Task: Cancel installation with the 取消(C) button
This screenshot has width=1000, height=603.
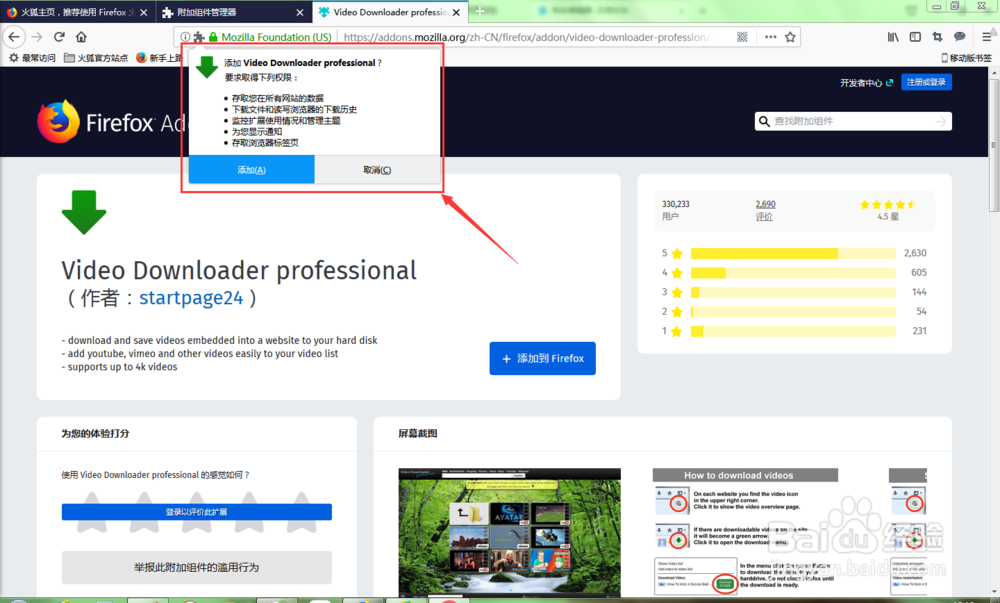Action: coord(377,170)
